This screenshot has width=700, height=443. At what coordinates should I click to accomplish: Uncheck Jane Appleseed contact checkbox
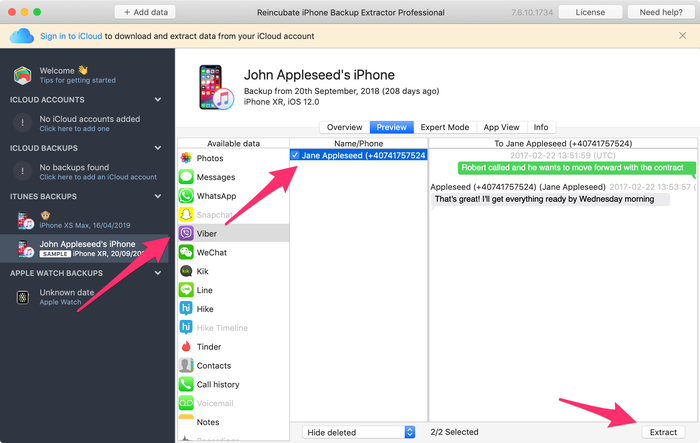[x=295, y=155]
